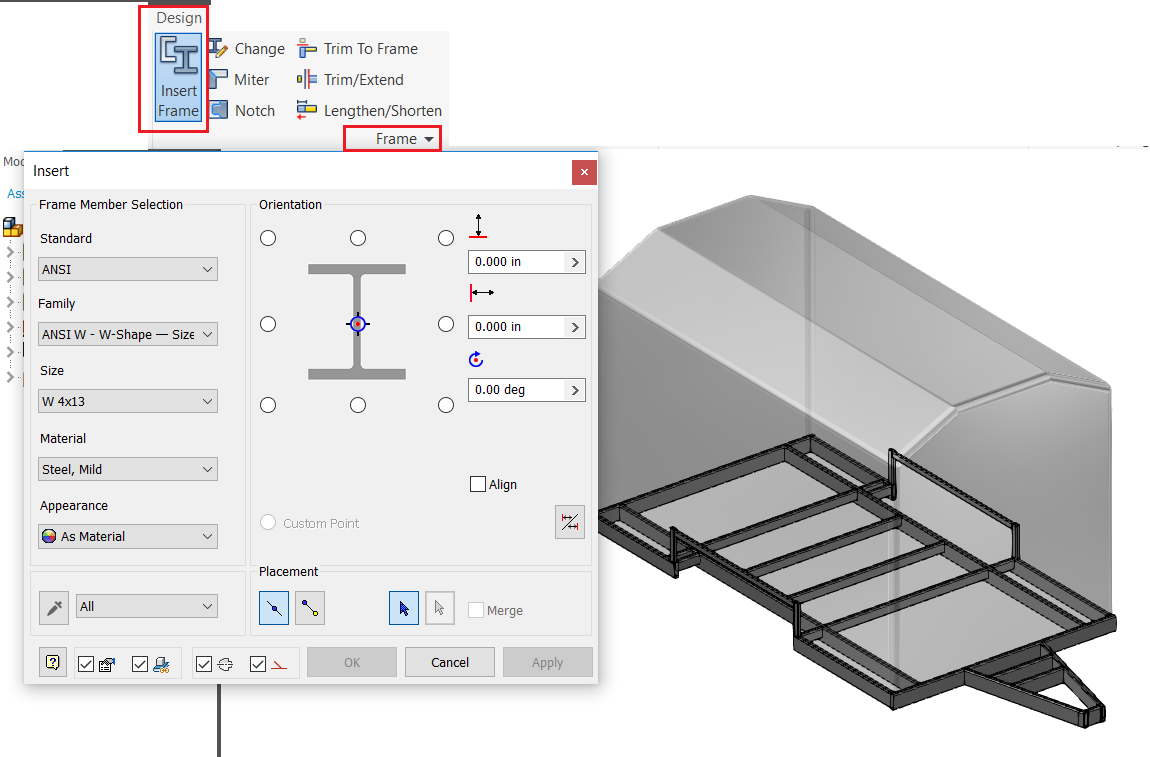This screenshot has width=1150, height=757.
Task: Open the Standard dropdown showing ANSI
Action: pos(127,268)
